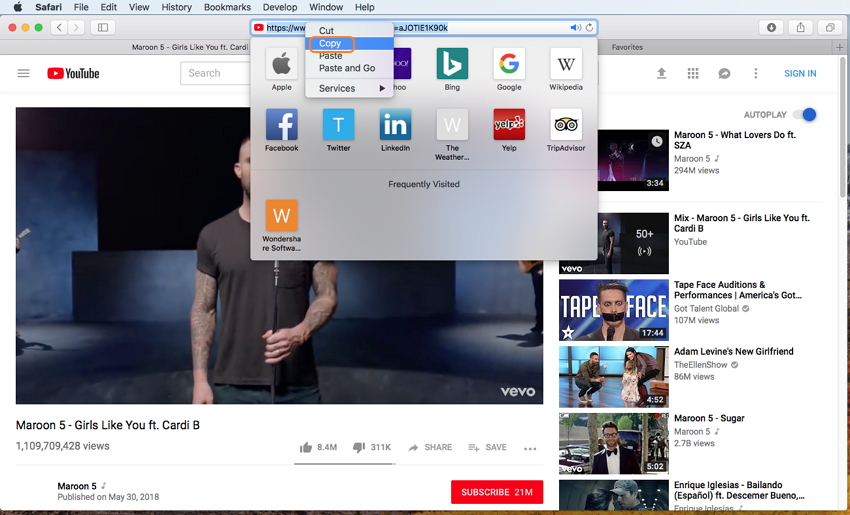Open the Yelp favorites shortcut
The width and height of the screenshot is (850, 515).
click(509, 125)
